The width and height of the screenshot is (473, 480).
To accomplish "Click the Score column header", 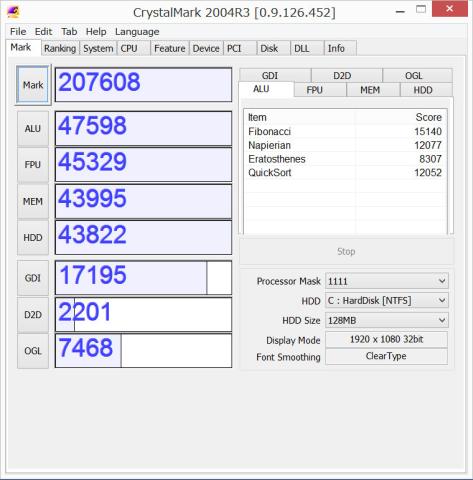I will pyautogui.click(x=400, y=117).
